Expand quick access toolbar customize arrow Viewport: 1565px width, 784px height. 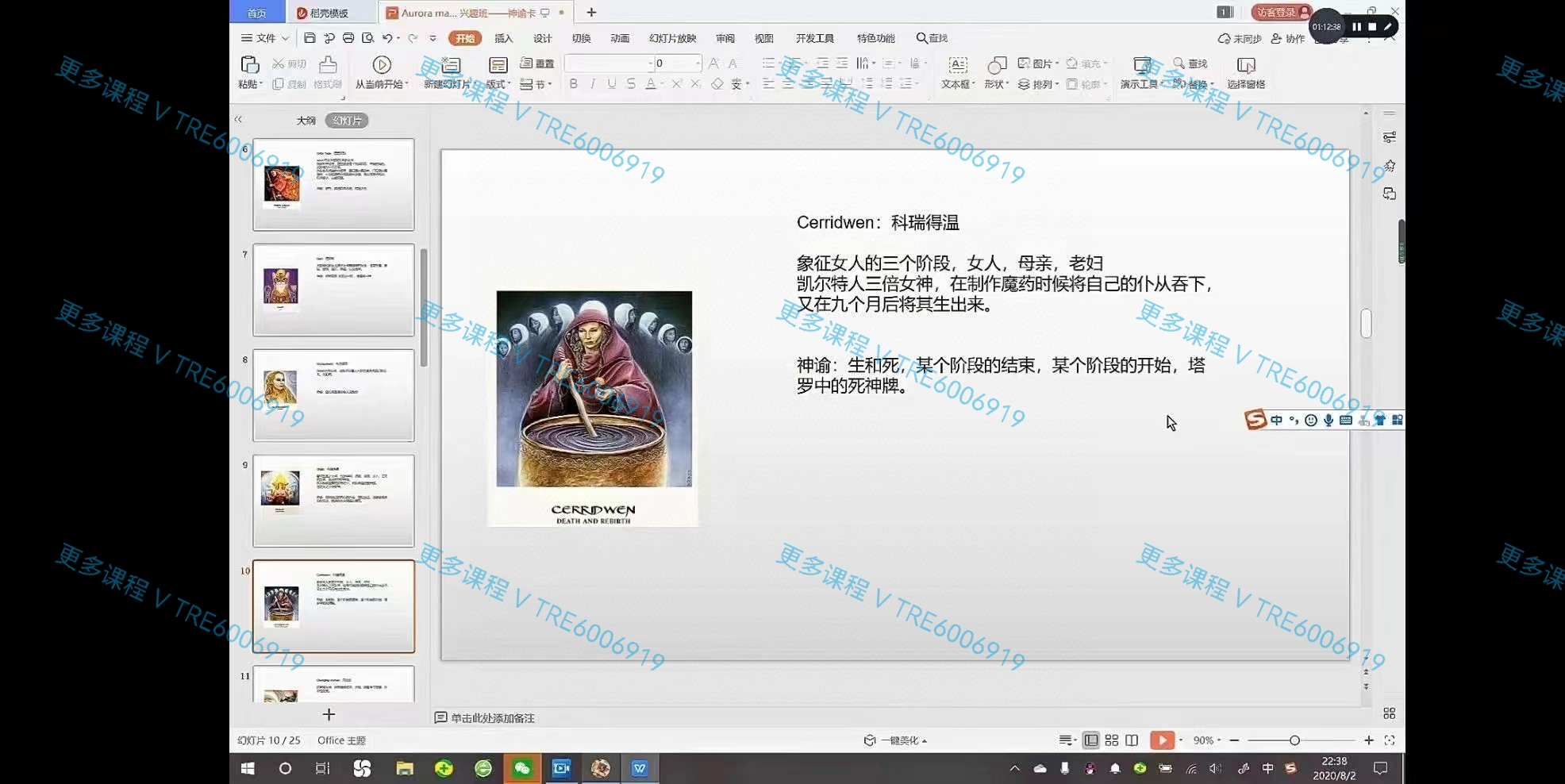click(433, 38)
